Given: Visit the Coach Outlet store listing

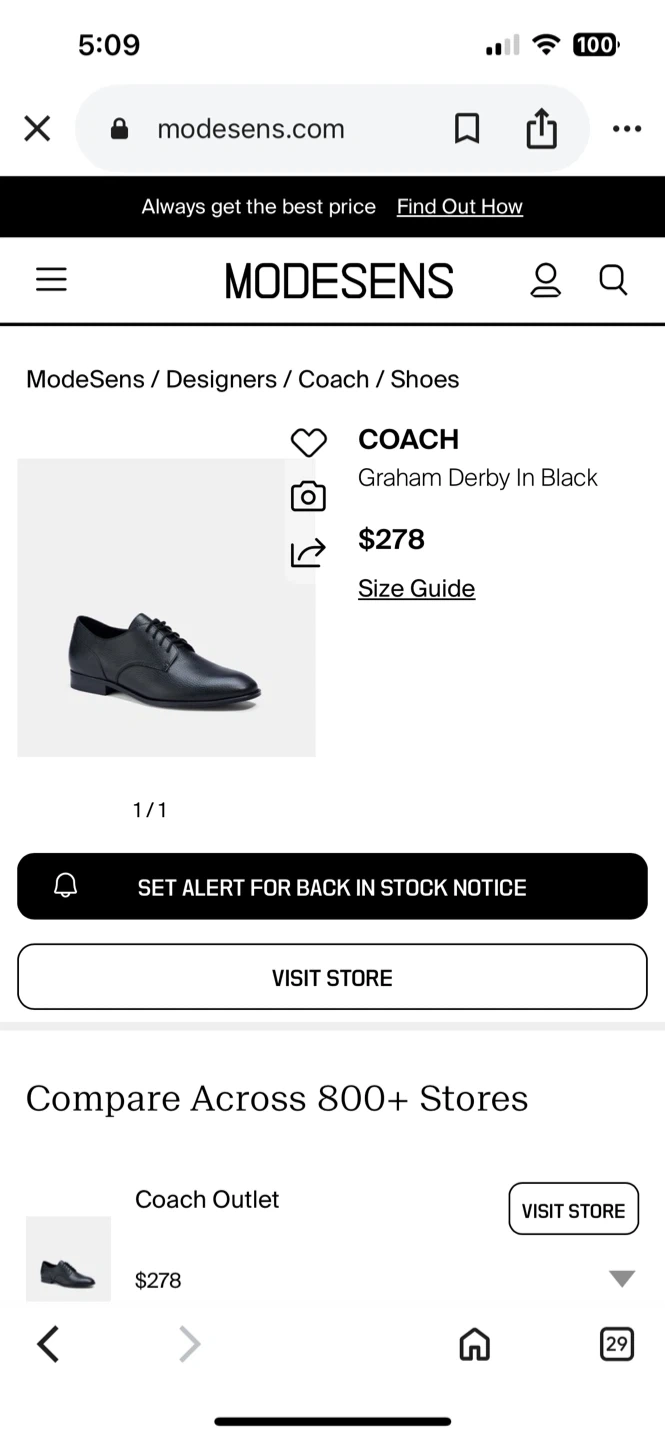Looking at the screenshot, I should point(573,1210).
